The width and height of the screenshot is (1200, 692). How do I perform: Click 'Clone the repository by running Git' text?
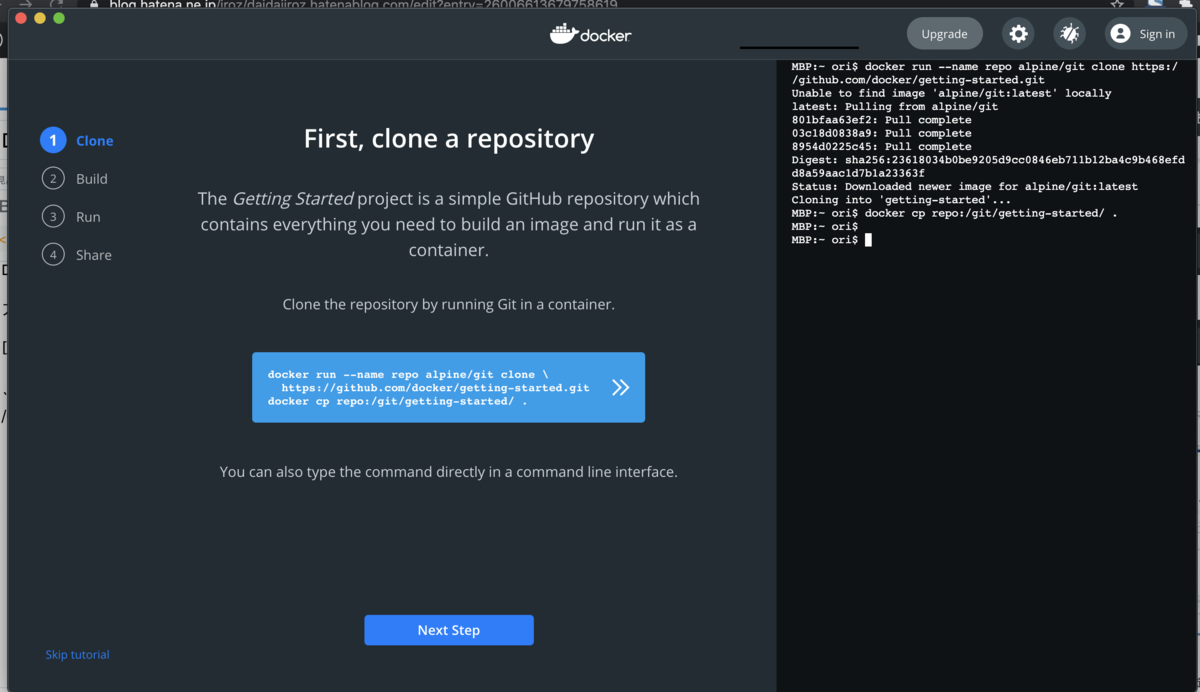(x=448, y=304)
